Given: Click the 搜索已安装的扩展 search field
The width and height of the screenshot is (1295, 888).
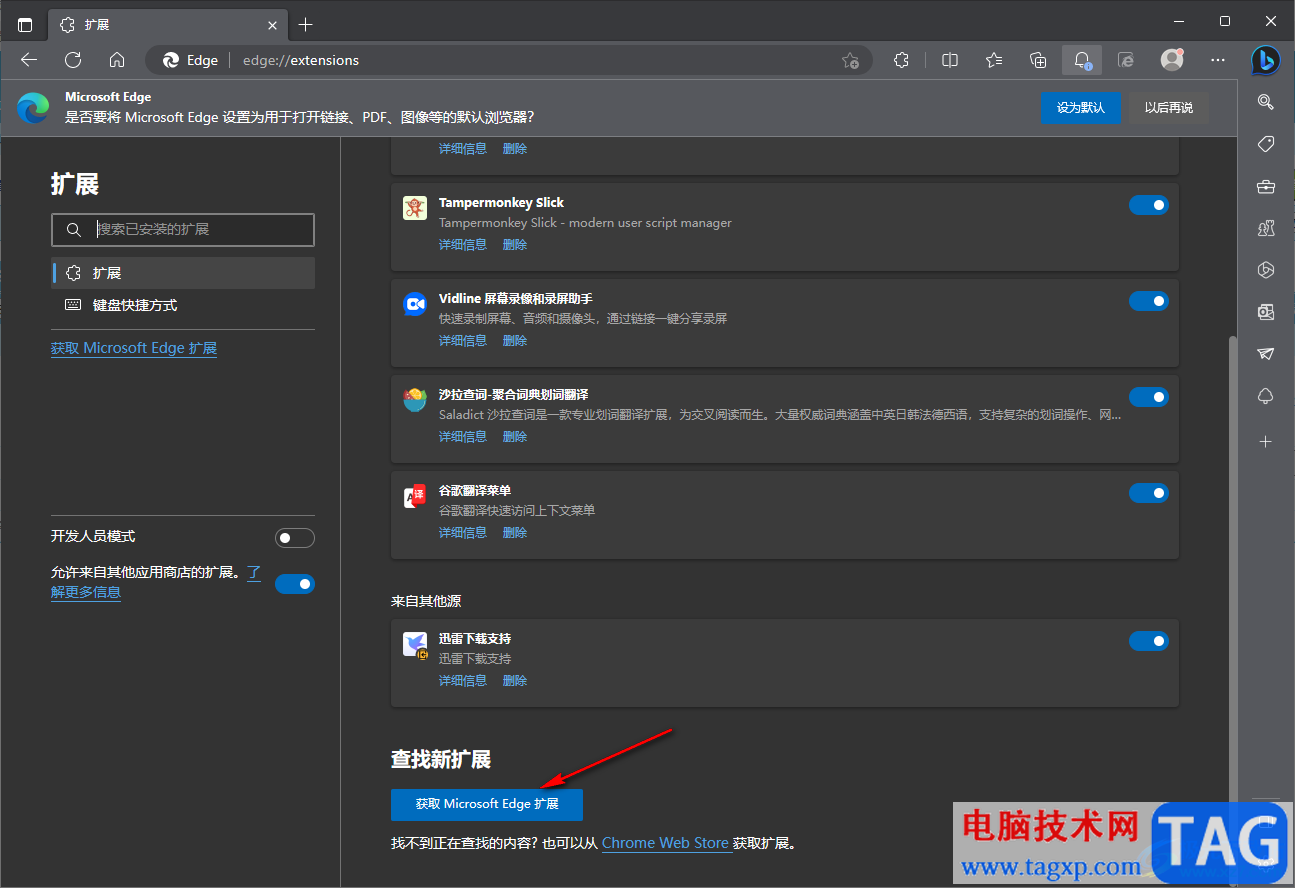Looking at the screenshot, I should tap(183, 230).
